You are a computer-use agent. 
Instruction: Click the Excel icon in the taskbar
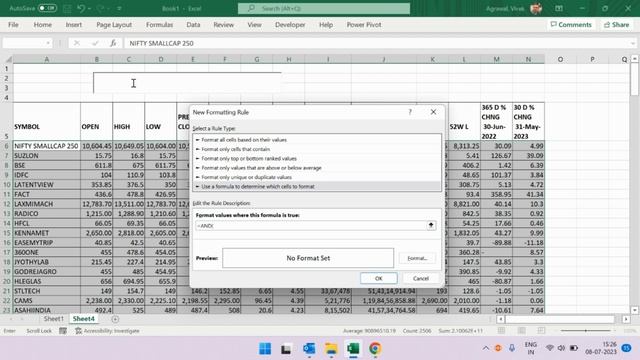pos(353,349)
